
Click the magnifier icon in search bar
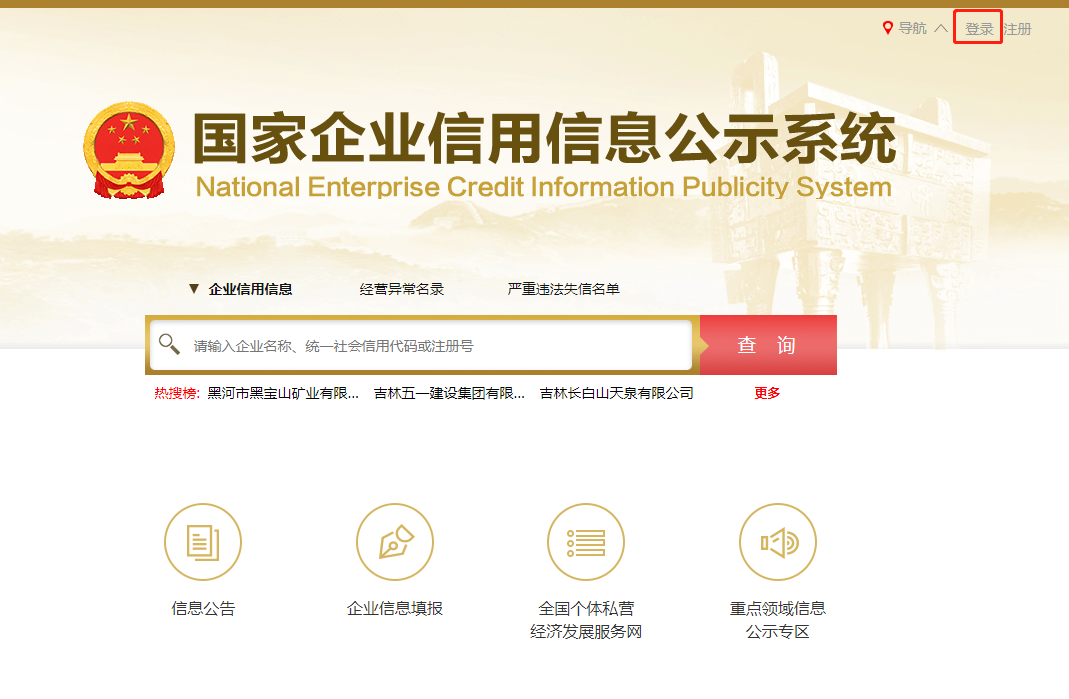pyautogui.click(x=171, y=344)
